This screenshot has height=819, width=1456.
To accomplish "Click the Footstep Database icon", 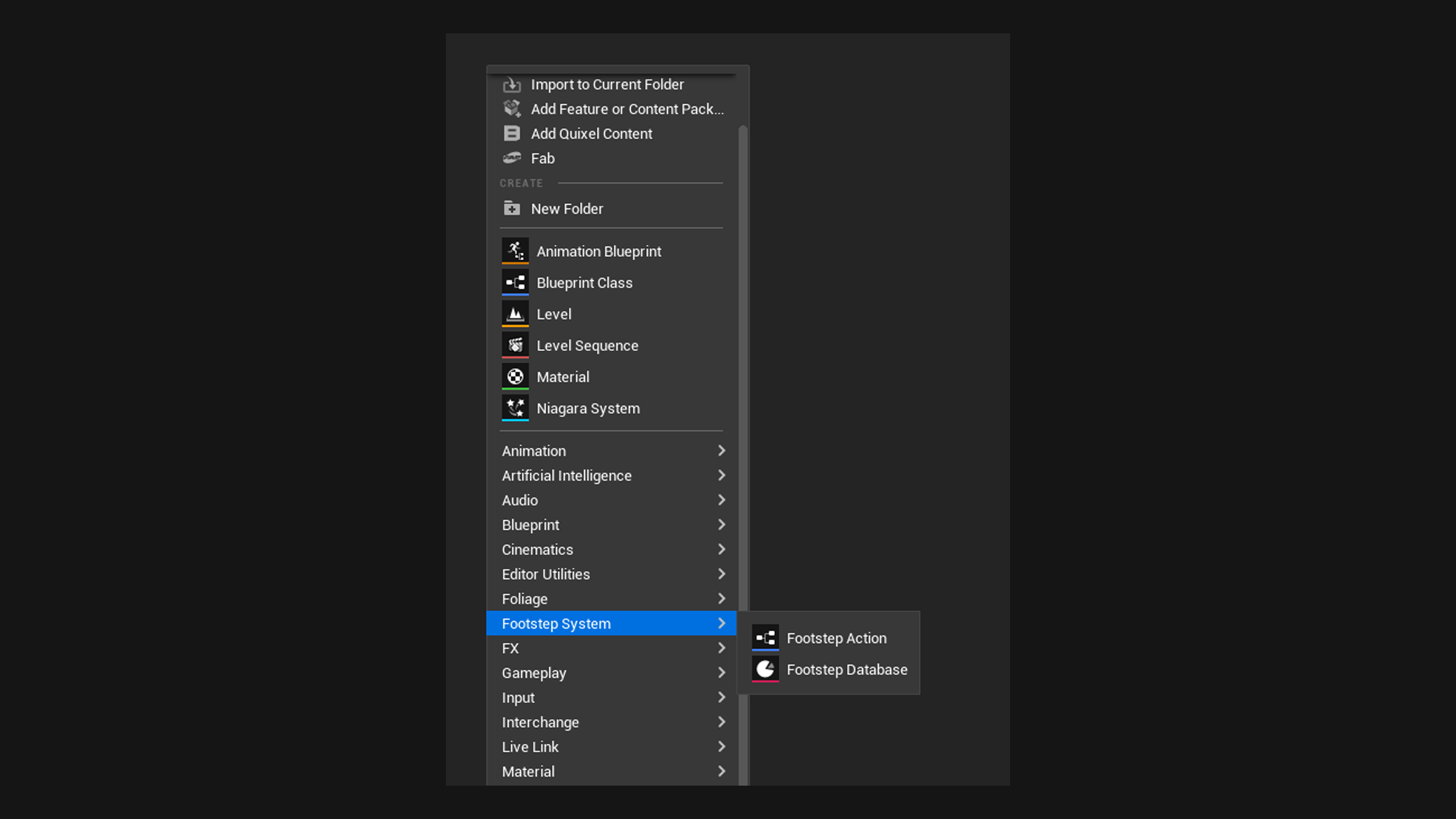I will (x=765, y=670).
